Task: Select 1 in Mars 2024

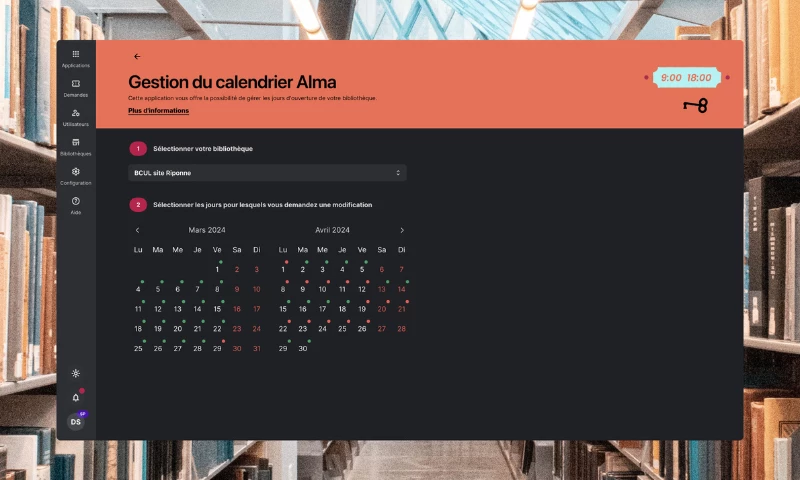Action: 217,269
